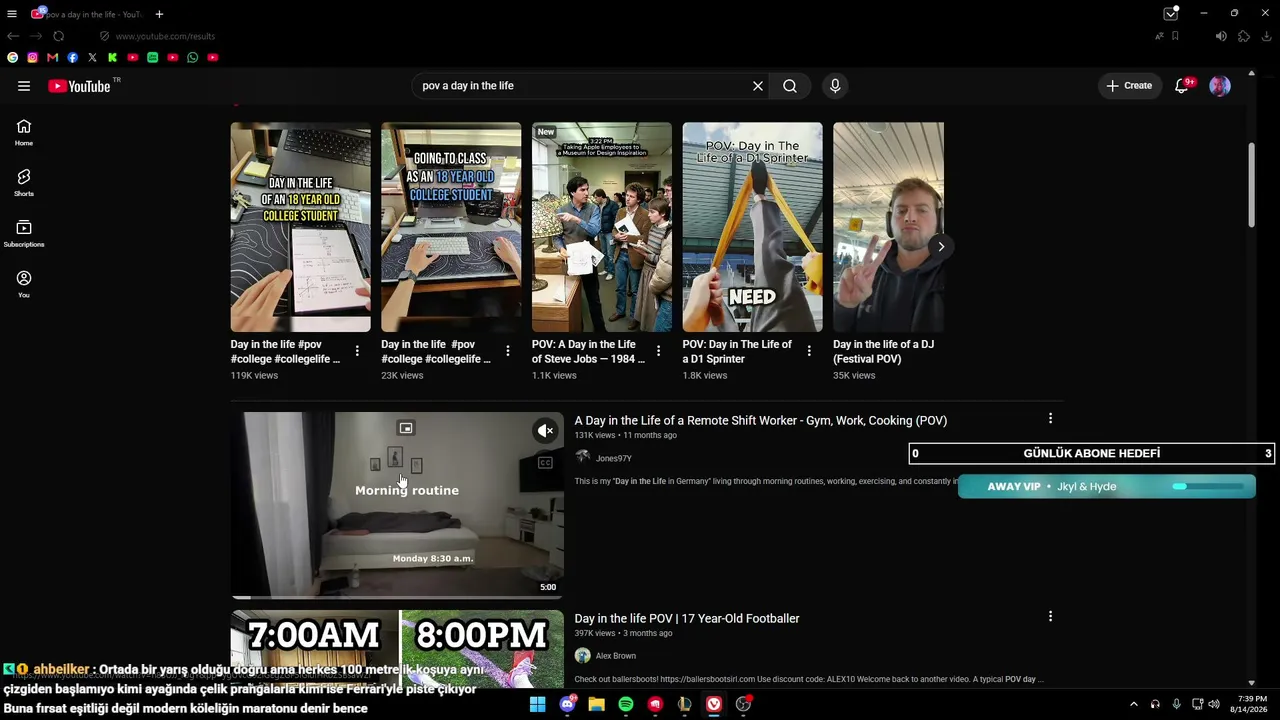Viewport: 1280px width, 720px height.
Task: Go to the YouTube home logo
Action: point(79,86)
